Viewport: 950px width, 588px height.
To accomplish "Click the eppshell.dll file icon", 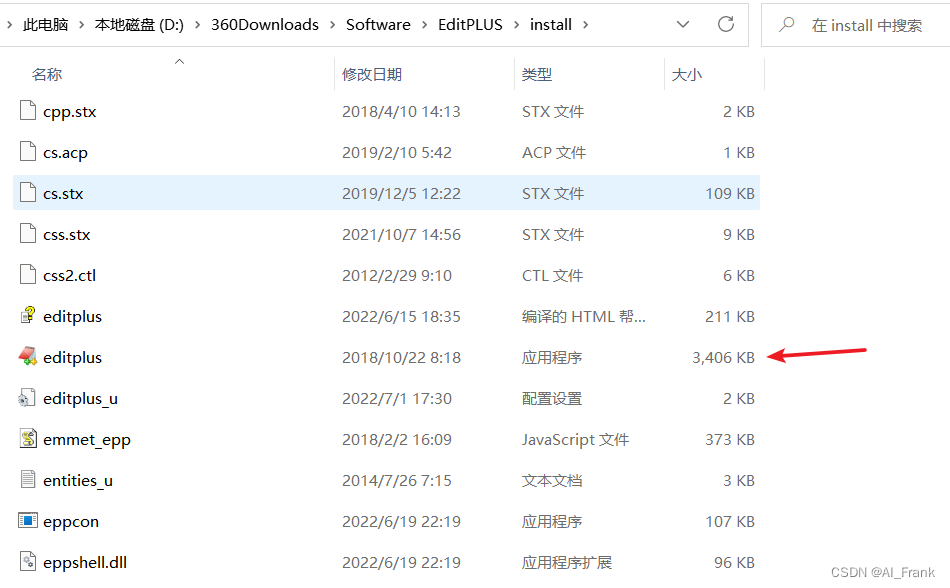I will point(28,561).
